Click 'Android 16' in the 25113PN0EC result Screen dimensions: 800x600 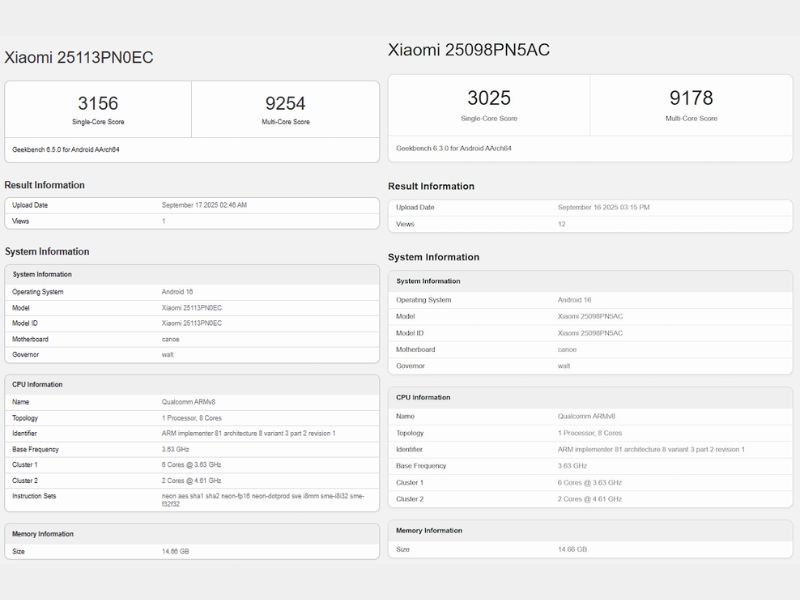click(178, 292)
